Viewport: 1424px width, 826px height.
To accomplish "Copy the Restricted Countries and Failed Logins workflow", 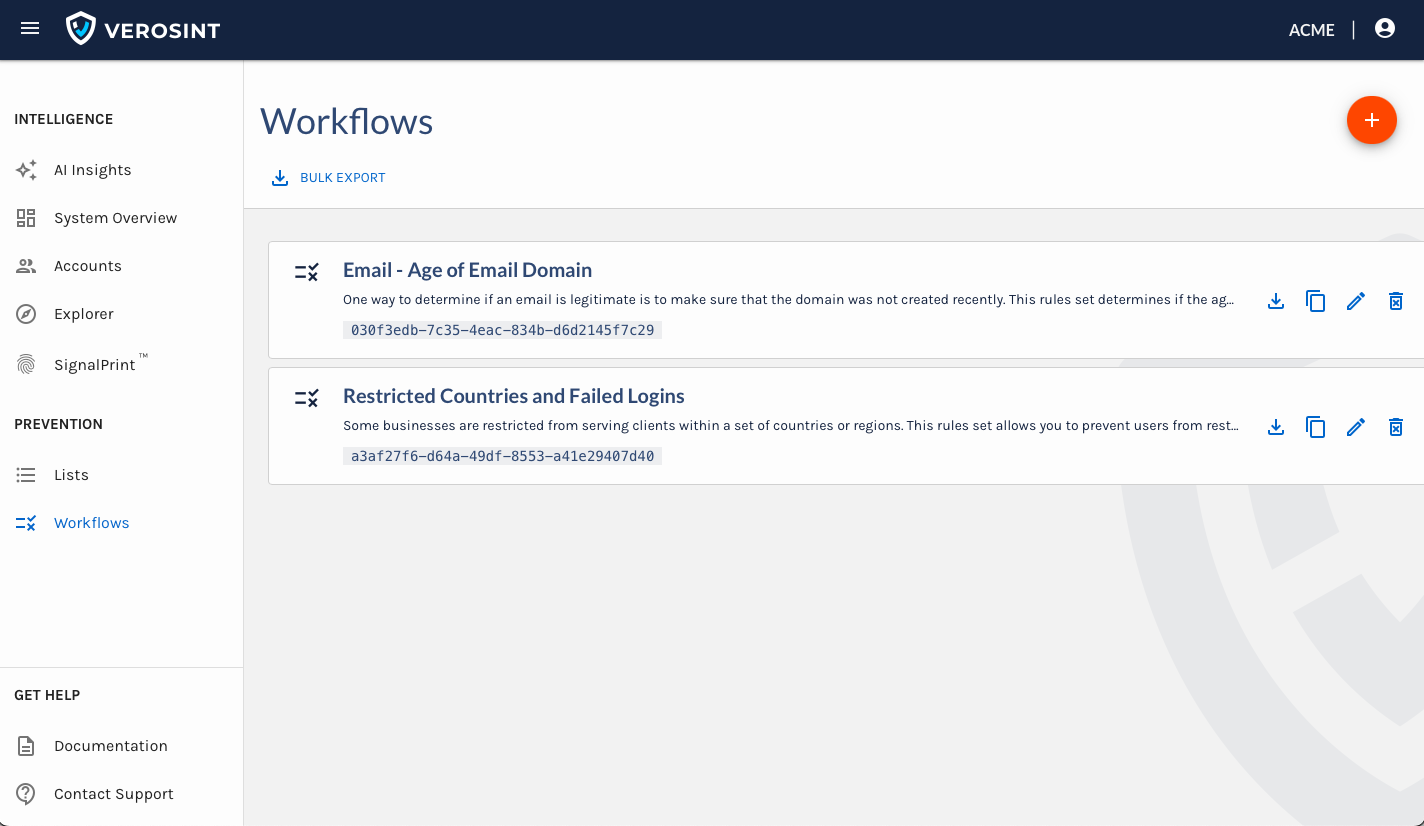I will click(x=1315, y=427).
